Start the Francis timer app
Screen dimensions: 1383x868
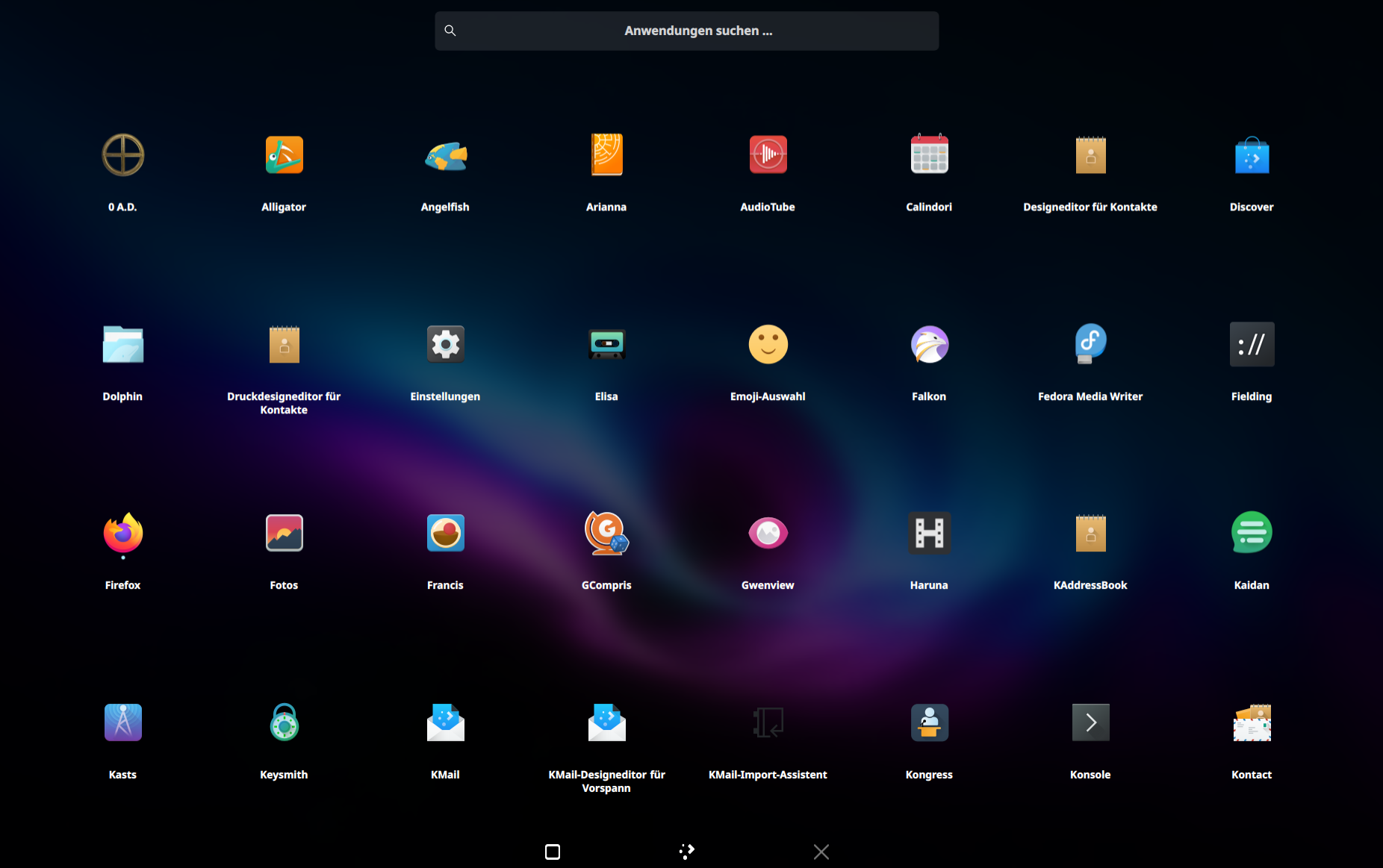click(x=446, y=533)
